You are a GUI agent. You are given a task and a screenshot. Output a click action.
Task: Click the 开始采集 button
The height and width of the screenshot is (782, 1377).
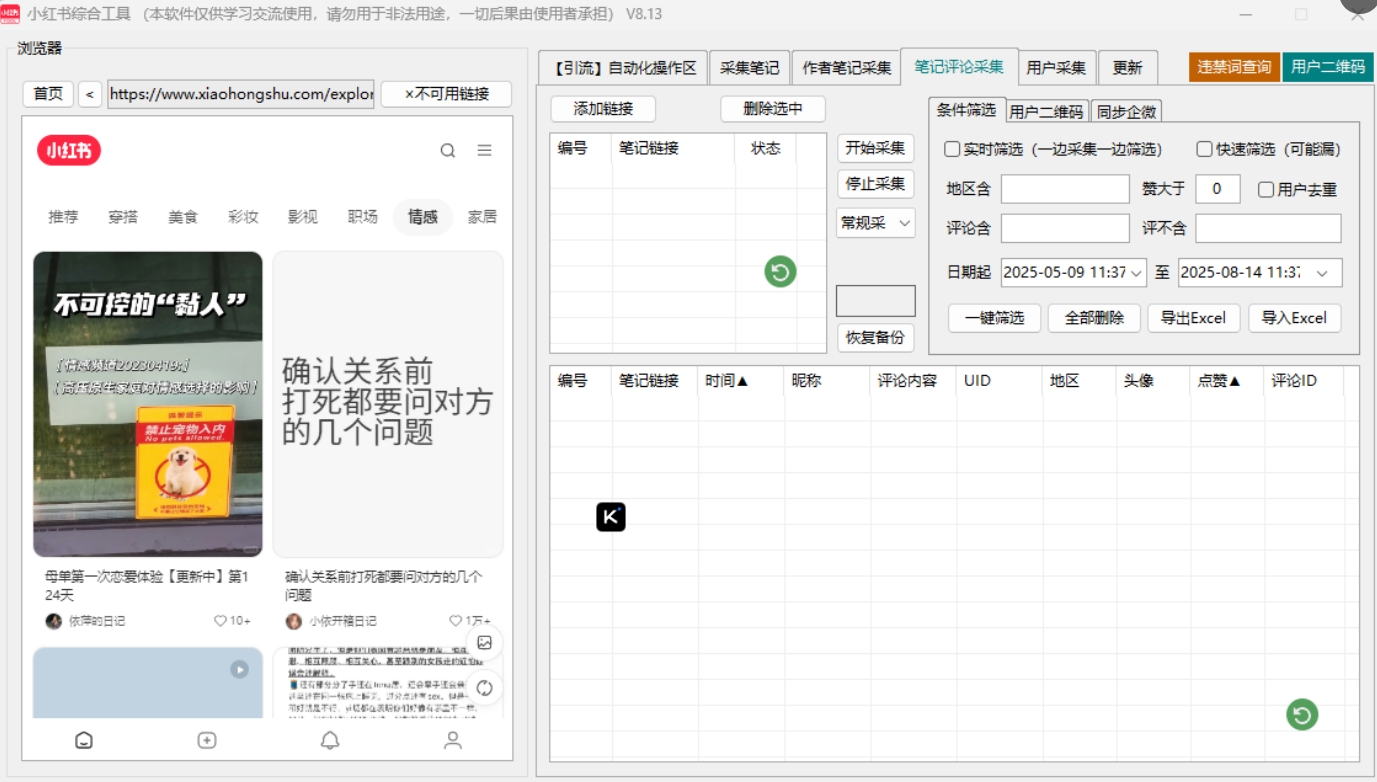tap(875, 148)
